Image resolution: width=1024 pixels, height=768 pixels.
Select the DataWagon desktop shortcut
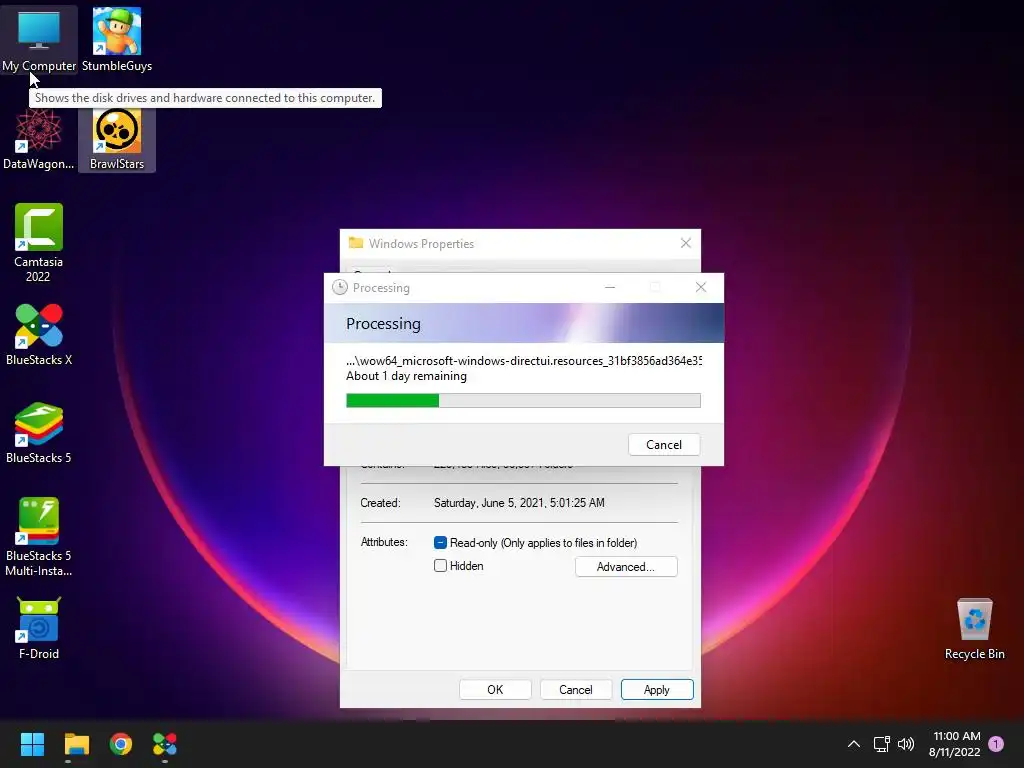(39, 138)
